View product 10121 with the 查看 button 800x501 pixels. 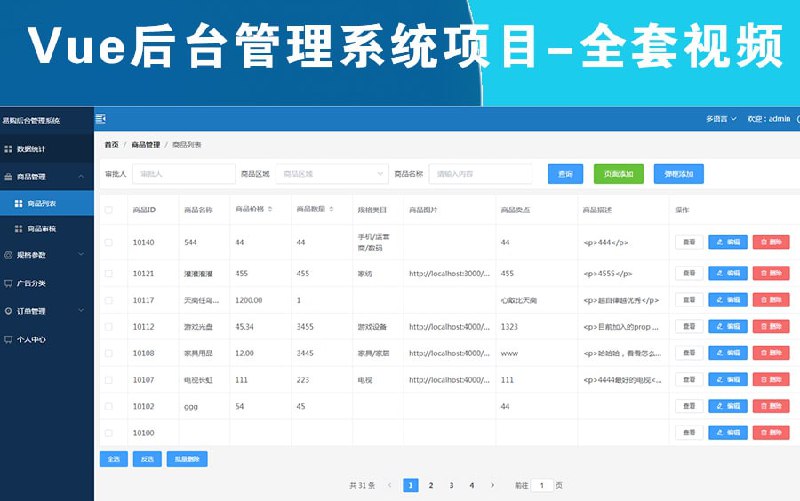[689, 273]
